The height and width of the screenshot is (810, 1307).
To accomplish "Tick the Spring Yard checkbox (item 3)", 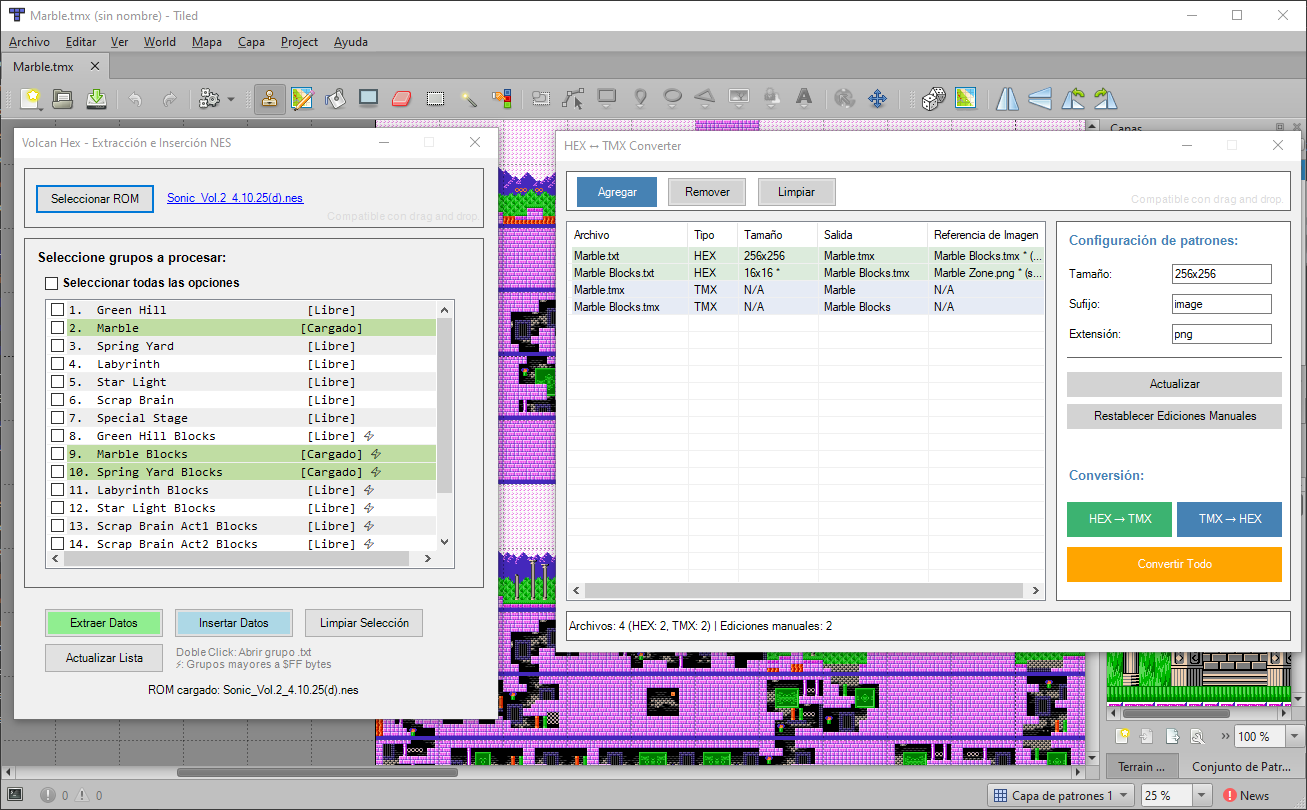I will pyautogui.click(x=58, y=346).
